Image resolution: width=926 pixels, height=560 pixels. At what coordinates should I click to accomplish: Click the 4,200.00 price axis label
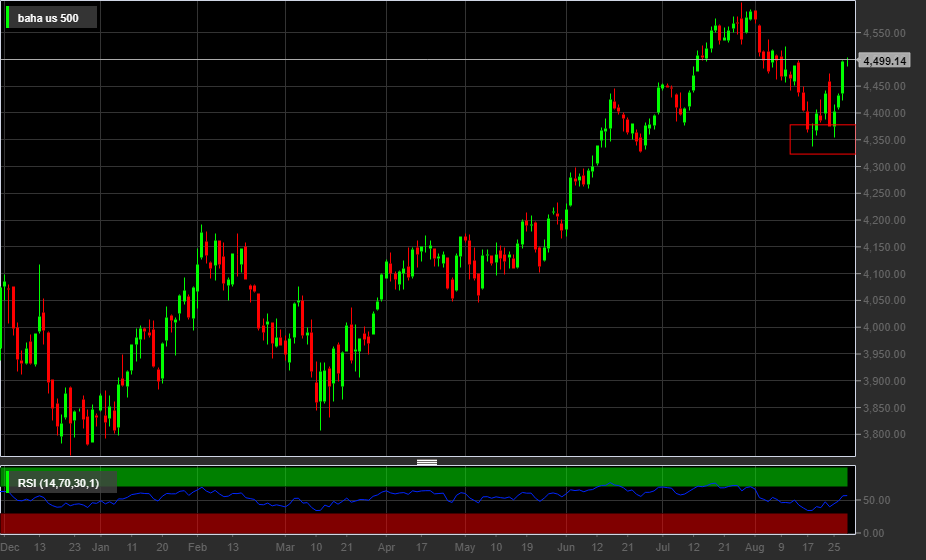(884, 220)
